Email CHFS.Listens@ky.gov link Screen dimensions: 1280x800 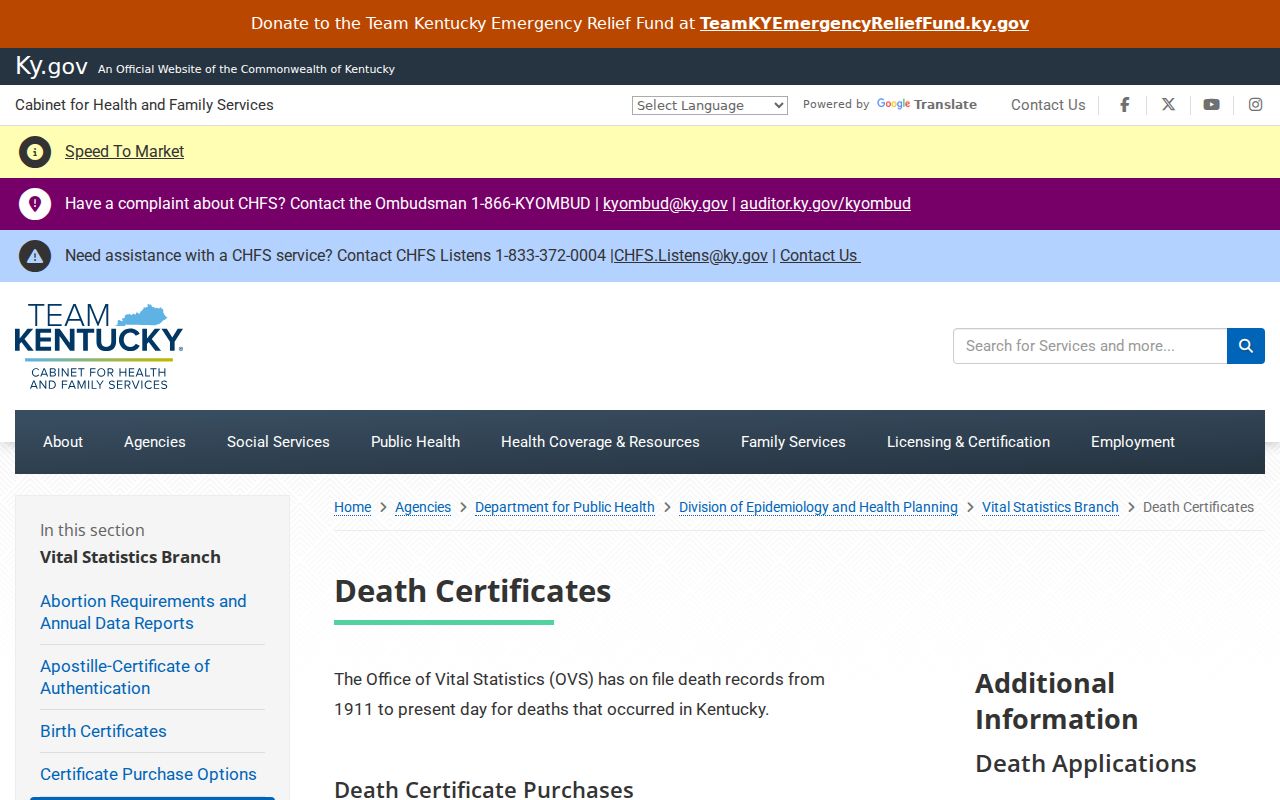(691, 256)
